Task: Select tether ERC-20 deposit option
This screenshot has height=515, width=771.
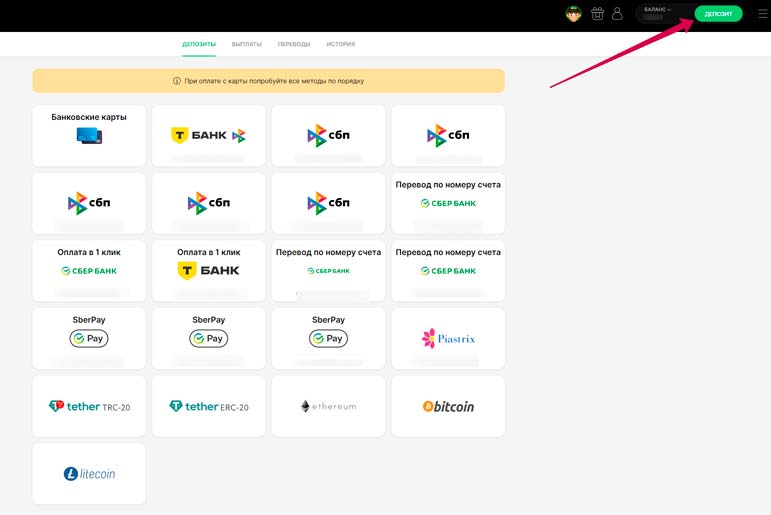Action: [208, 406]
